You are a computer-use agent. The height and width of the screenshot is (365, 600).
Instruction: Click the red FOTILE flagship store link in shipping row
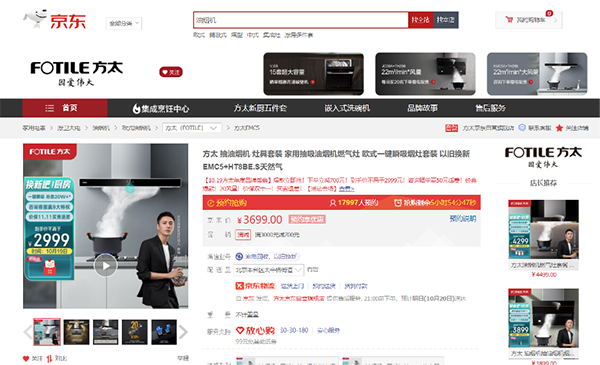(x=298, y=298)
